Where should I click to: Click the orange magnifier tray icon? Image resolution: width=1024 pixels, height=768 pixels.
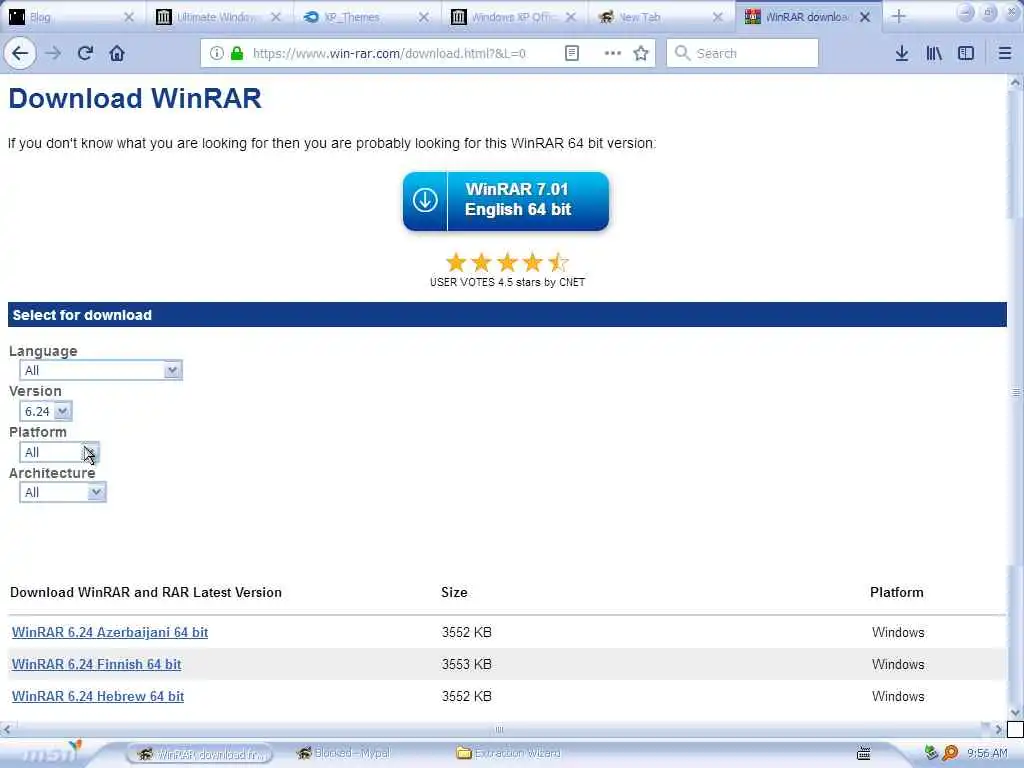coord(950,753)
